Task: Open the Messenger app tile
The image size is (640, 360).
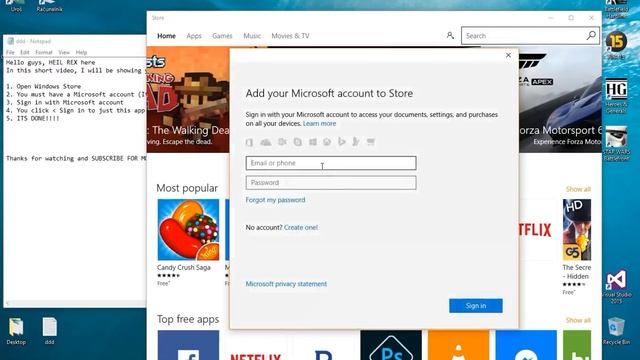Action: 526,345
